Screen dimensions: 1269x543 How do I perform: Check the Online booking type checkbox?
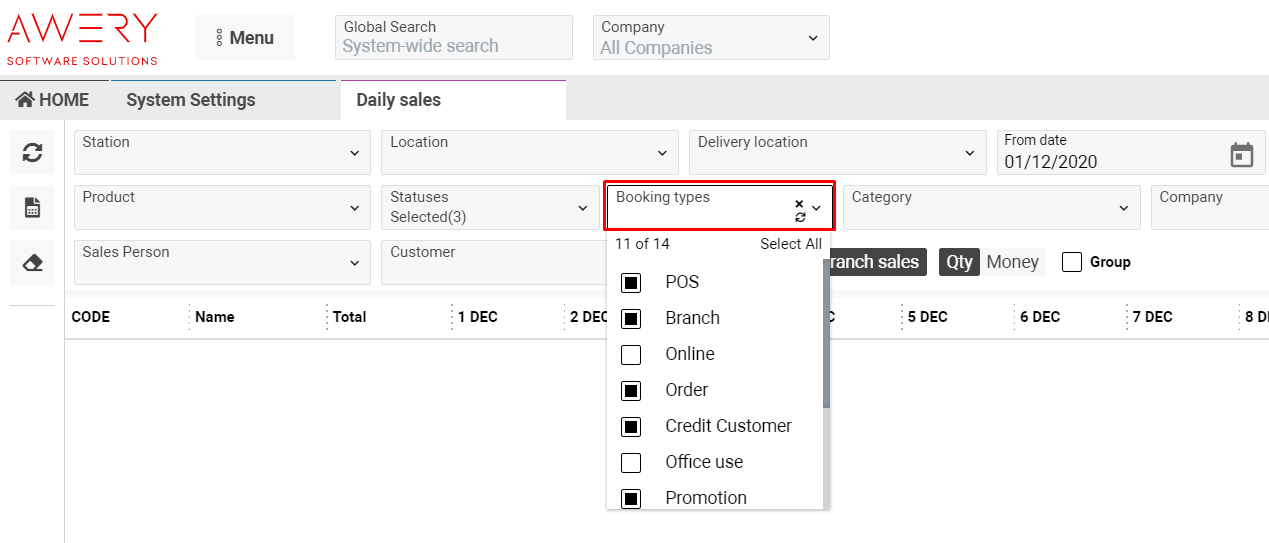click(631, 354)
